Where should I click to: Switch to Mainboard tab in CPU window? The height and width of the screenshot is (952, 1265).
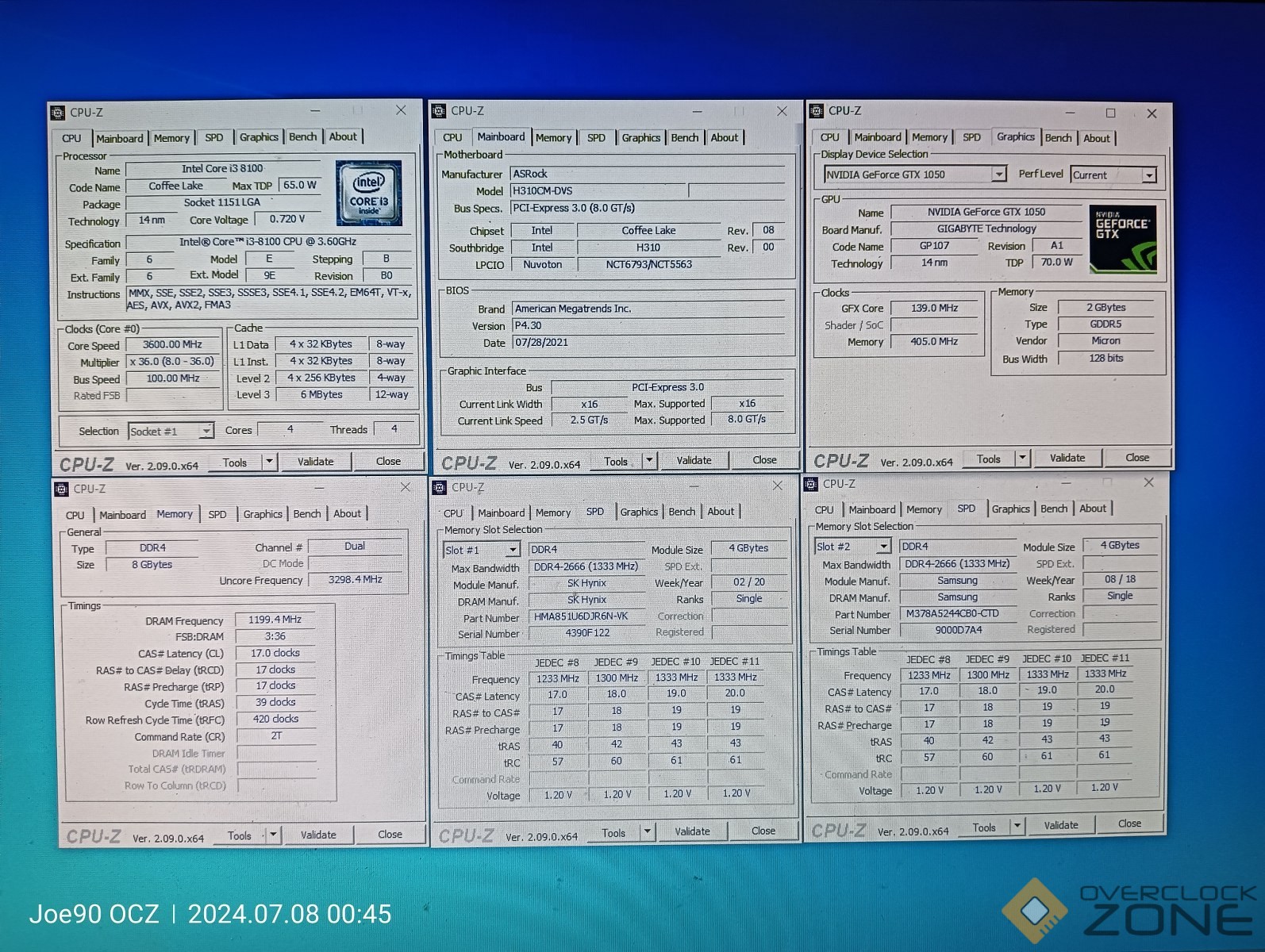(x=120, y=138)
